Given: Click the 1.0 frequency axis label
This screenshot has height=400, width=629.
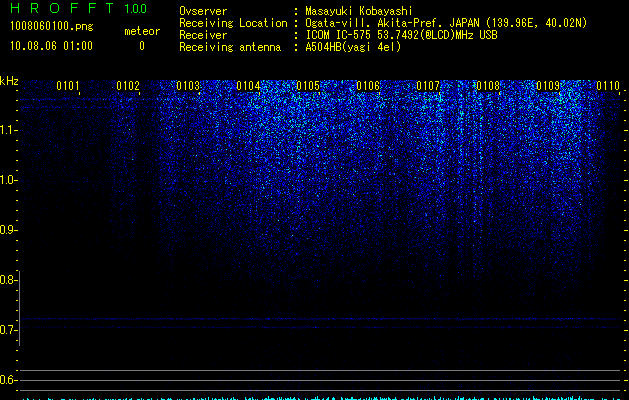Looking at the screenshot, I should coord(7,180).
